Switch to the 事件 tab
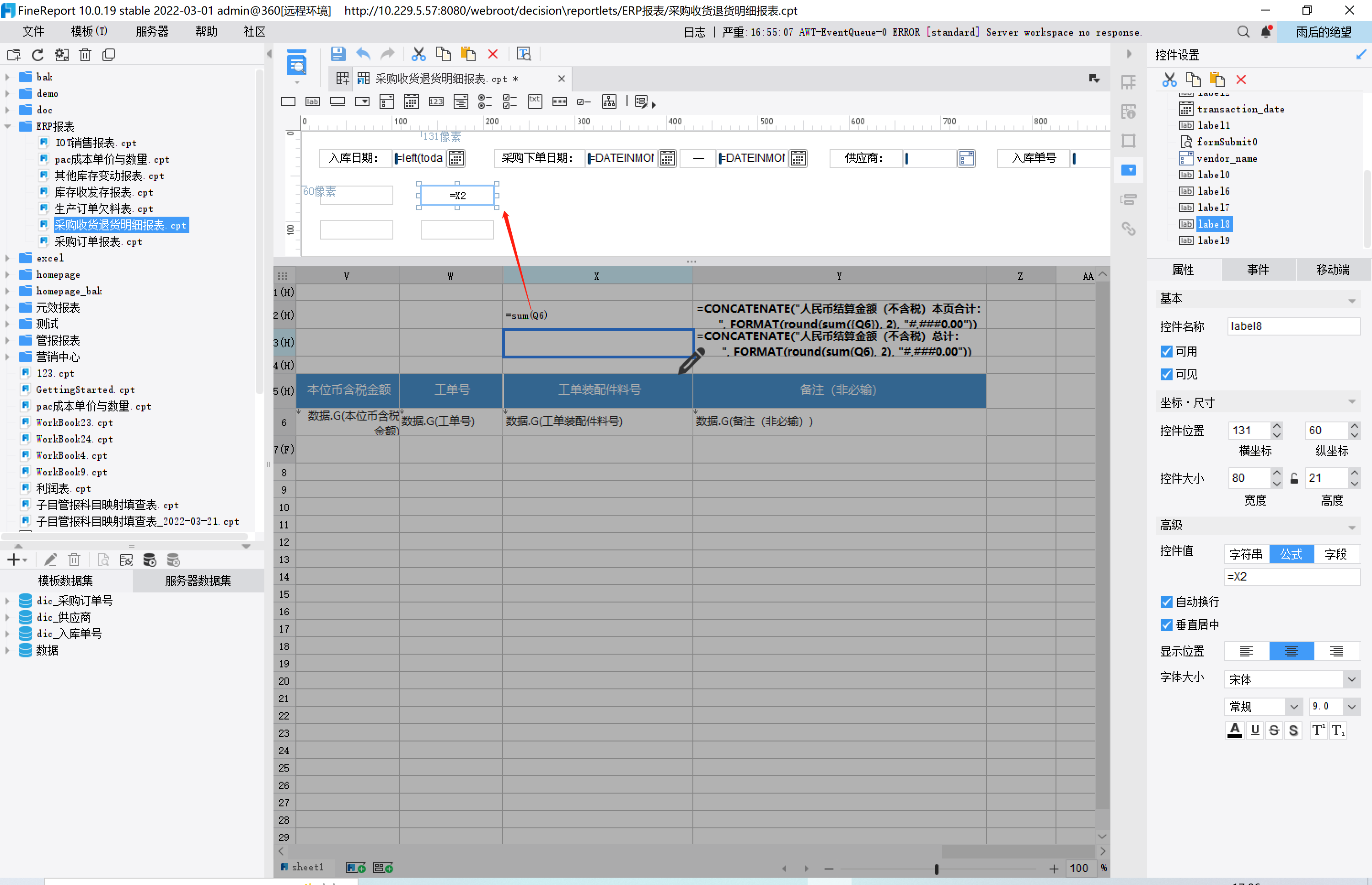This screenshot has width=1372, height=885. click(x=1258, y=270)
